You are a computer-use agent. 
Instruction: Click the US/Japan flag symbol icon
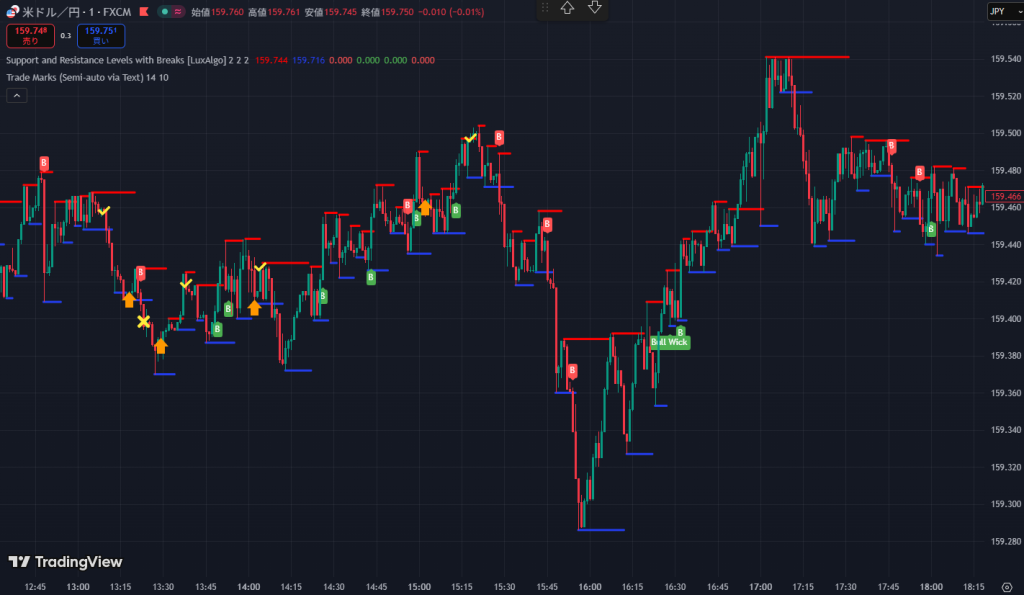(12, 12)
